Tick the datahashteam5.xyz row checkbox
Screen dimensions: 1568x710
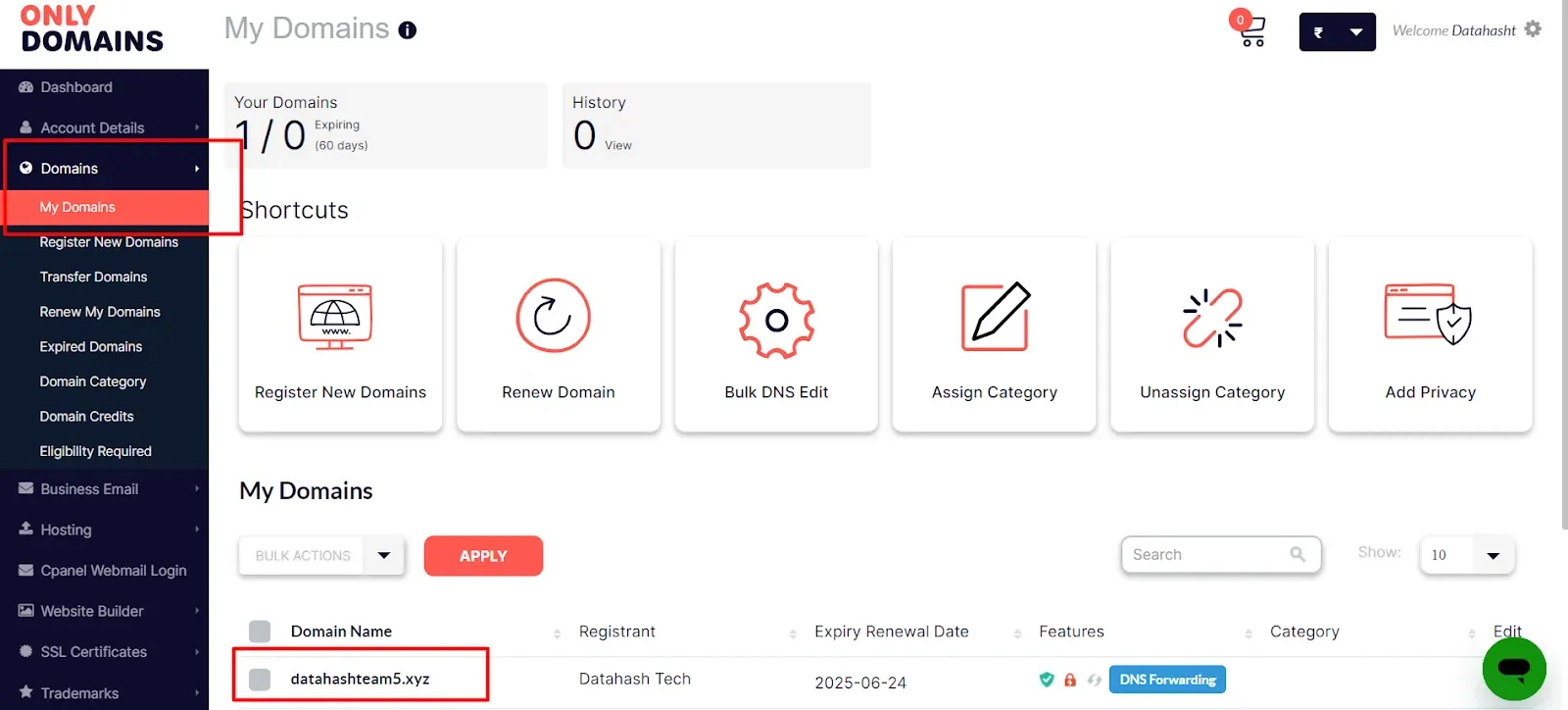click(260, 679)
